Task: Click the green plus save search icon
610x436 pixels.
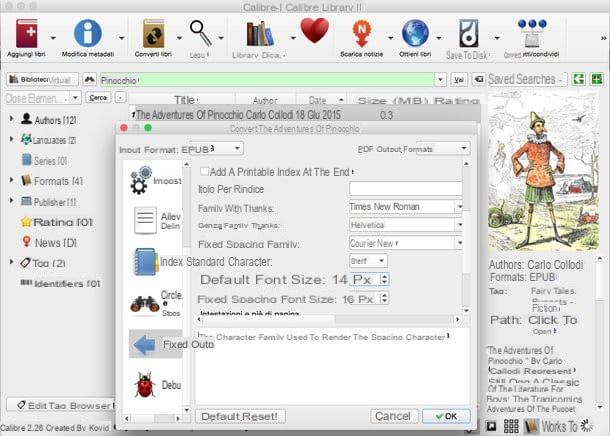Action: click(597, 79)
